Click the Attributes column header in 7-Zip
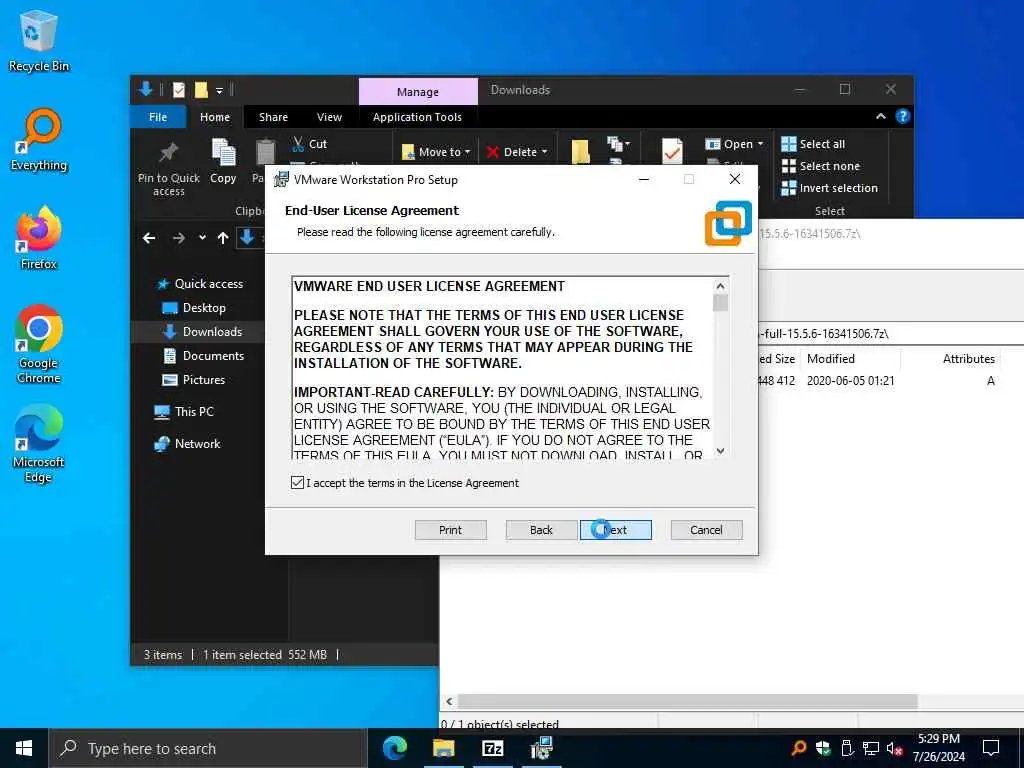This screenshot has height=768, width=1024. click(x=968, y=359)
